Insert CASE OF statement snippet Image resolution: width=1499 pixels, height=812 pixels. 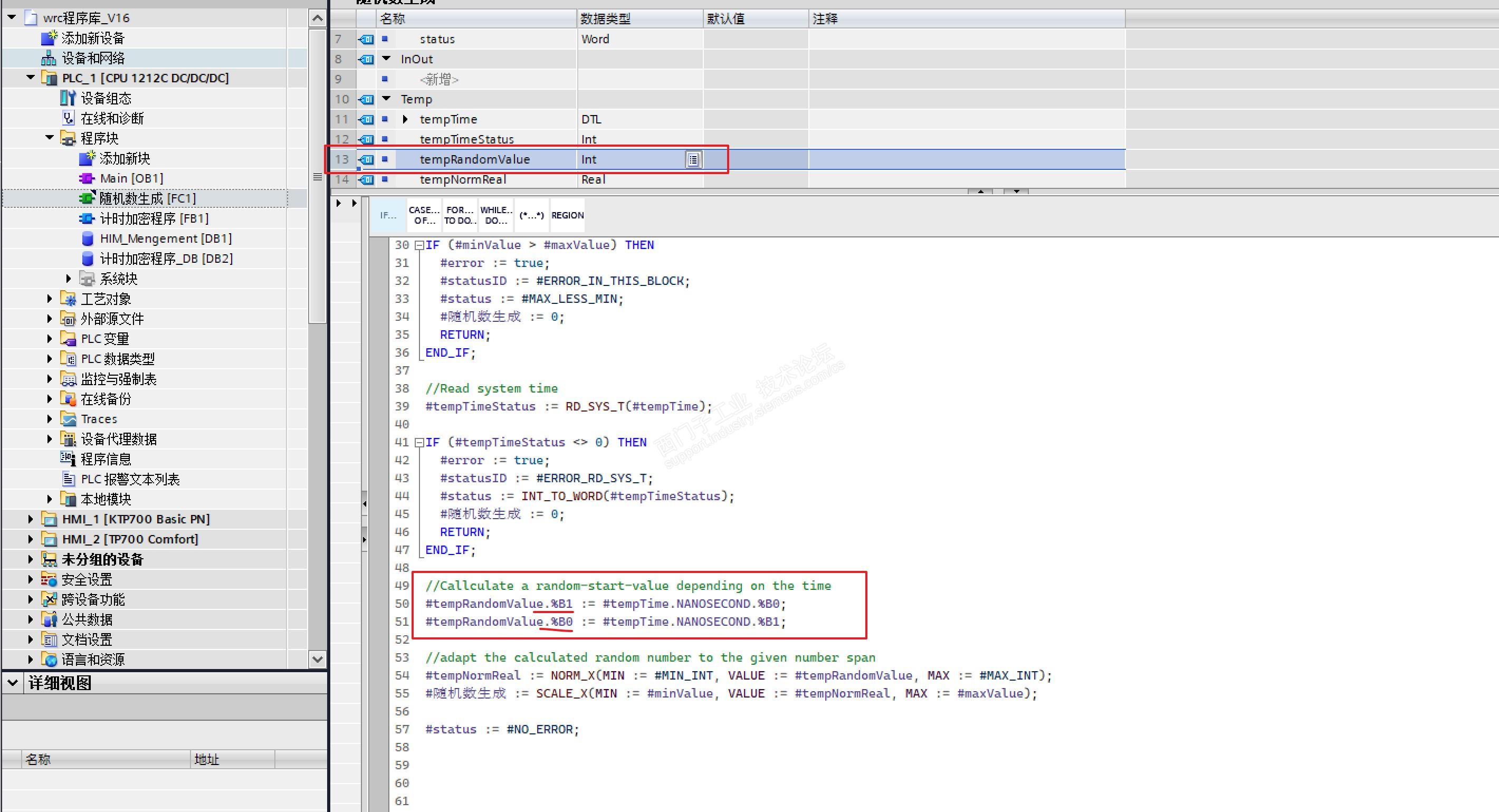424,215
